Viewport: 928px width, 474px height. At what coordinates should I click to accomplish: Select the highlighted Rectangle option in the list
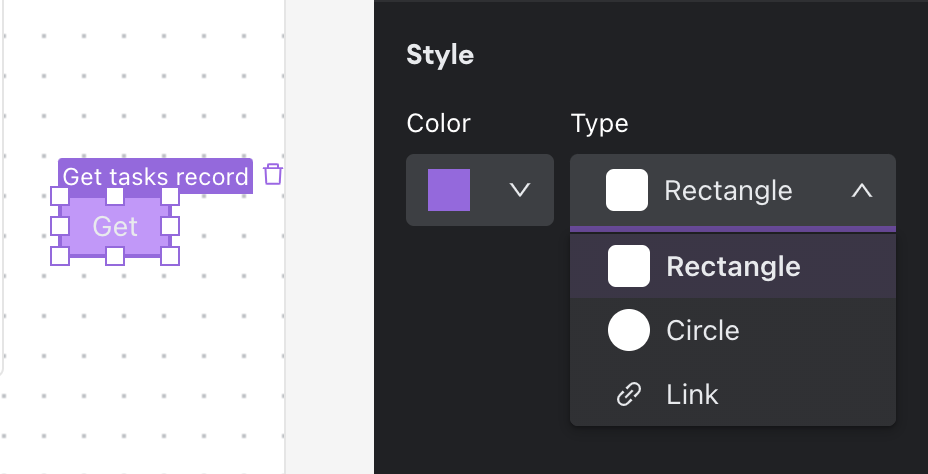click(733, 267)
